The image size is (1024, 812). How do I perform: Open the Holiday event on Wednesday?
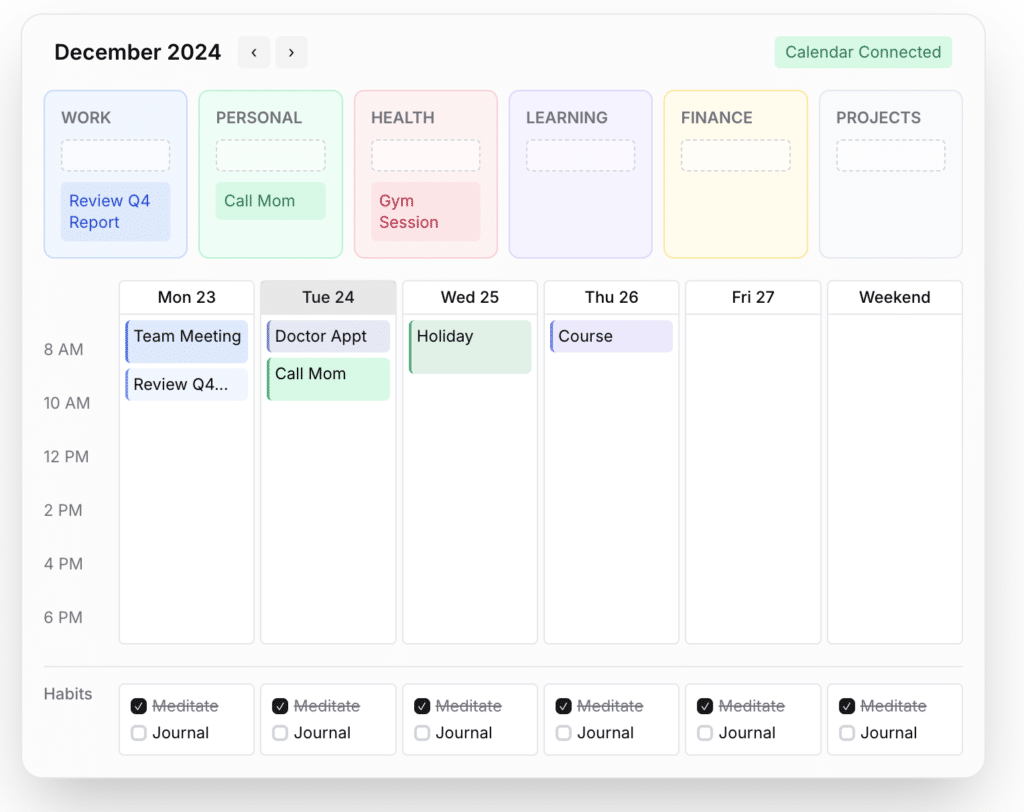click(470, 347)
